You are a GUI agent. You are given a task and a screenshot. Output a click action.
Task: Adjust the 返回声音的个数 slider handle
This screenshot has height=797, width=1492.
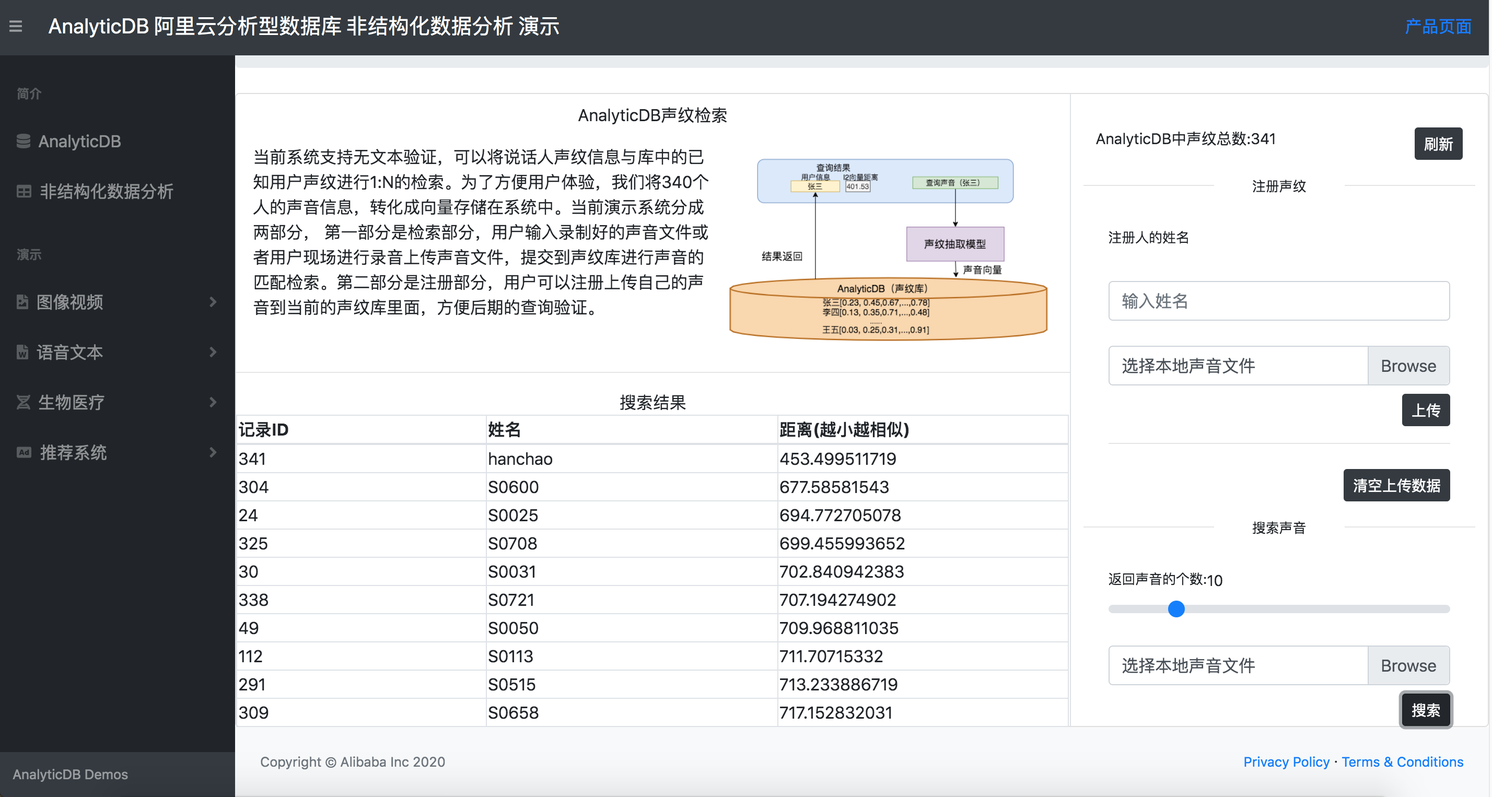[x=1176, y=609]
